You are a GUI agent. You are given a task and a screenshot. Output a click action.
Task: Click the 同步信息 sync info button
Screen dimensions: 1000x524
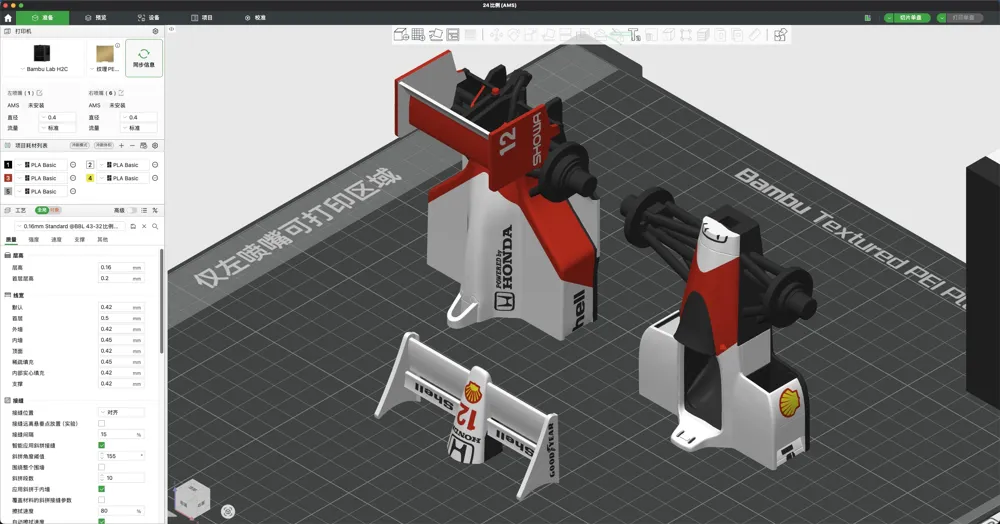(143, 58)
